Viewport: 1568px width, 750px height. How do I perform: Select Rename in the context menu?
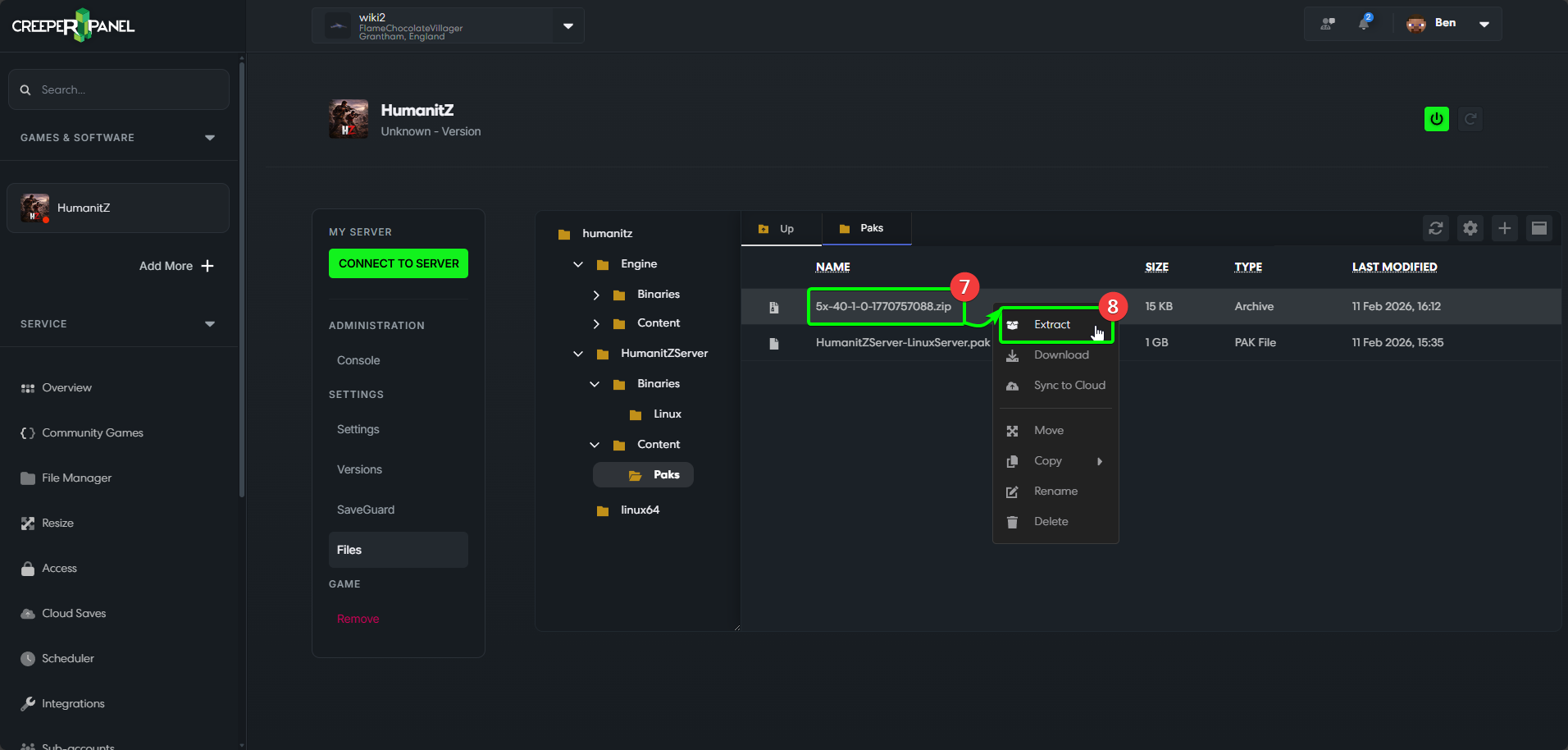coord(1055,492)
